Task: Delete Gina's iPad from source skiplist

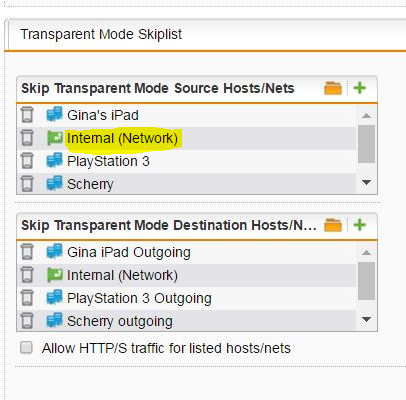Action: [27, 115]
